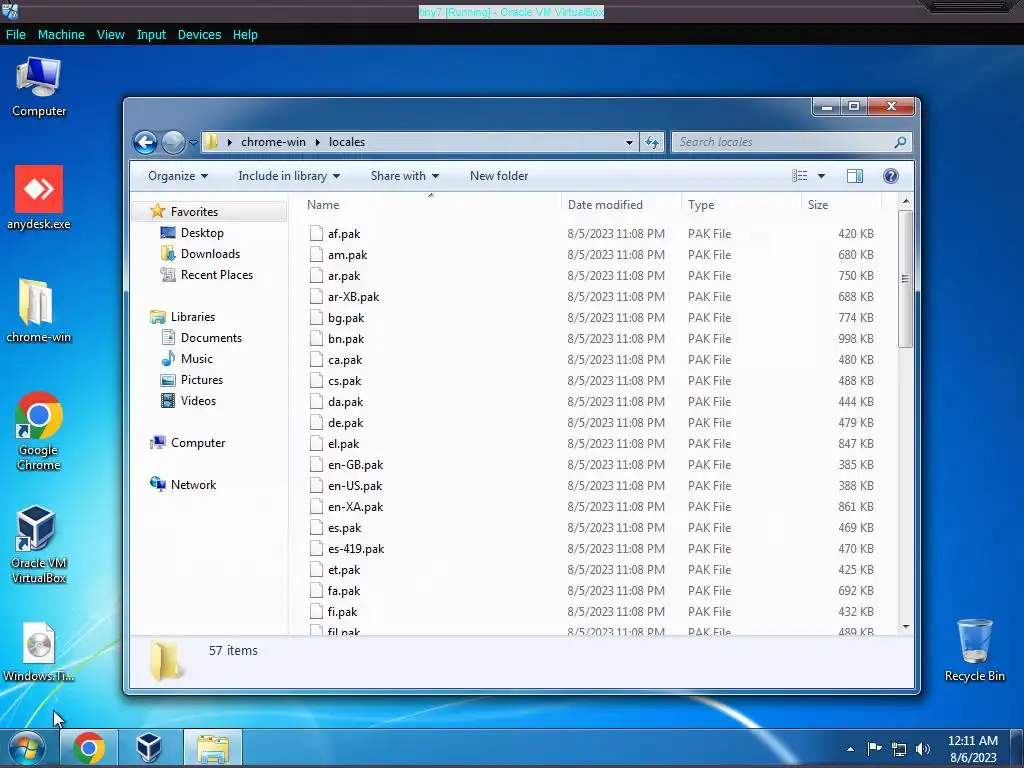Open the Organize dropdown

[178, 176]
